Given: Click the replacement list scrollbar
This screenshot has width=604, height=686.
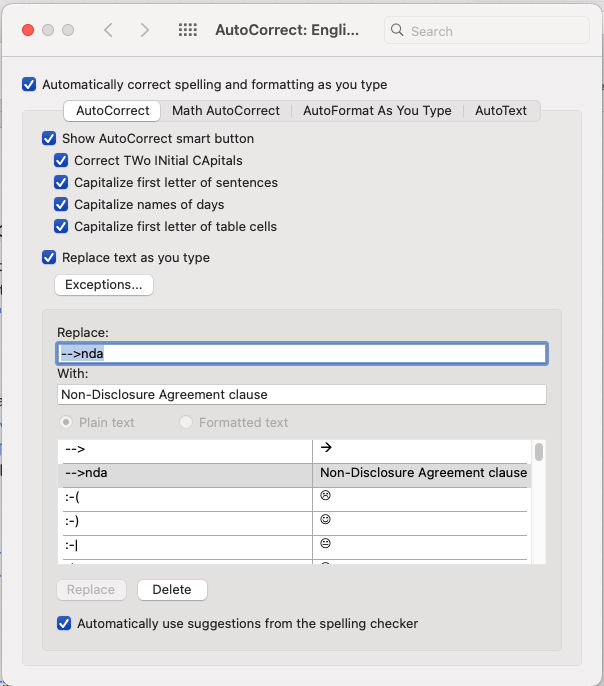Looking at the screenshot, I should pyautogui.click(x=539, y=452).
